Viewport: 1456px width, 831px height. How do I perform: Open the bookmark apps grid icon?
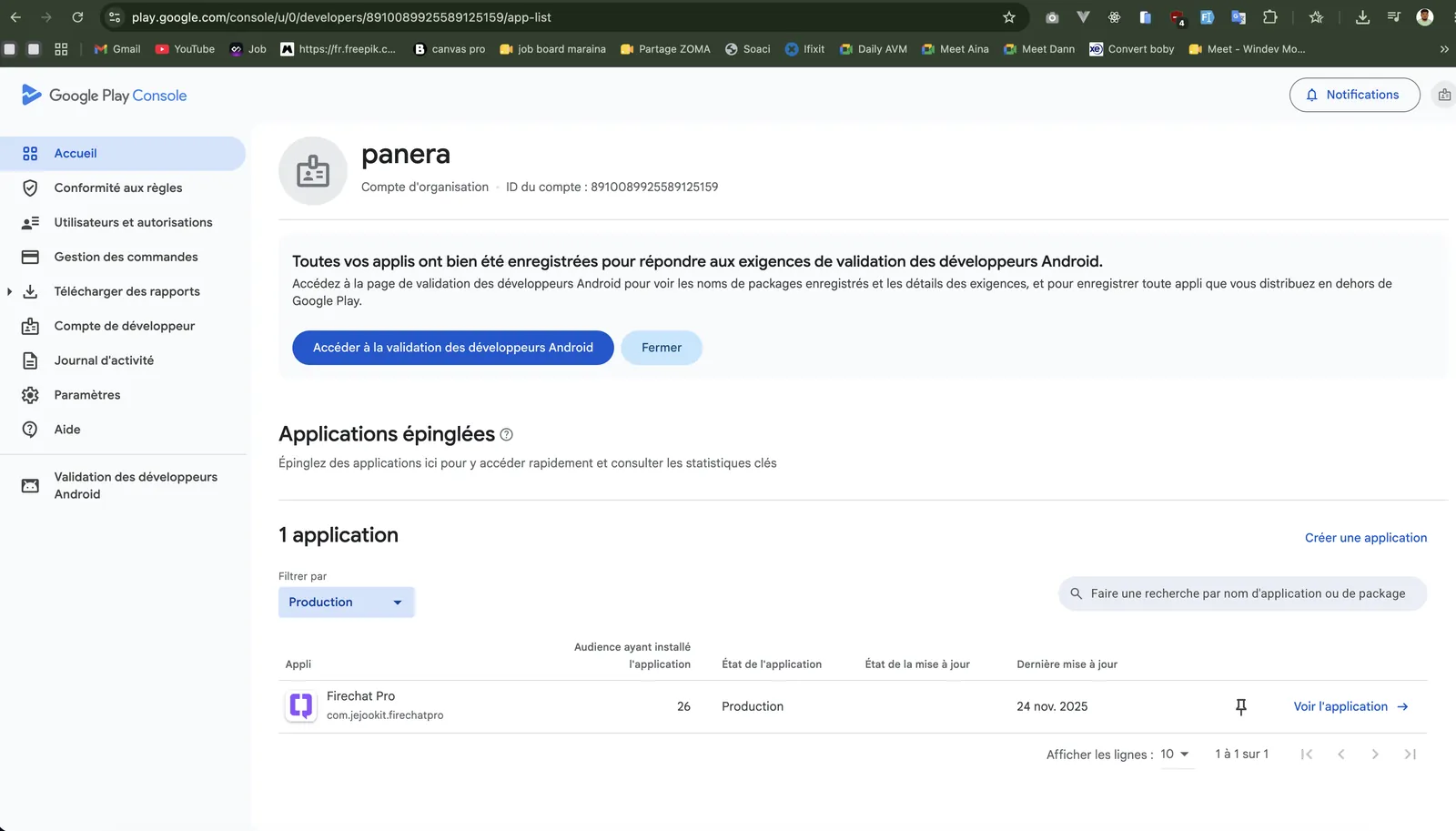tap(61, 49)
